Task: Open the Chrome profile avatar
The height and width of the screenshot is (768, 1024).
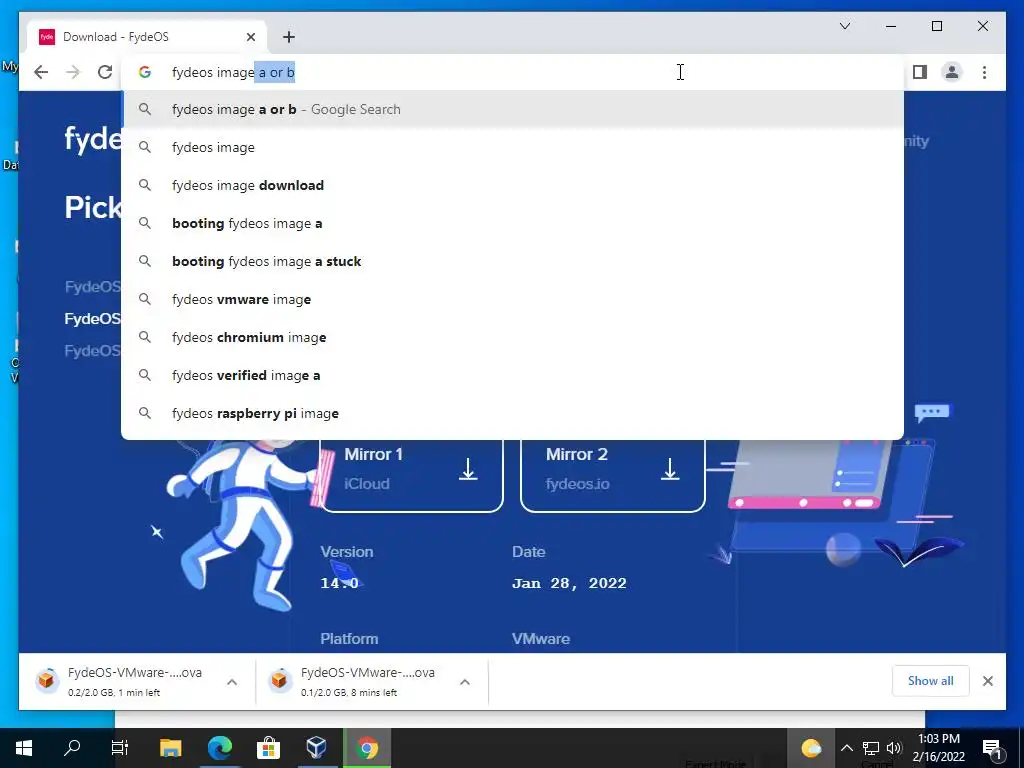Action: coord(952,72)
